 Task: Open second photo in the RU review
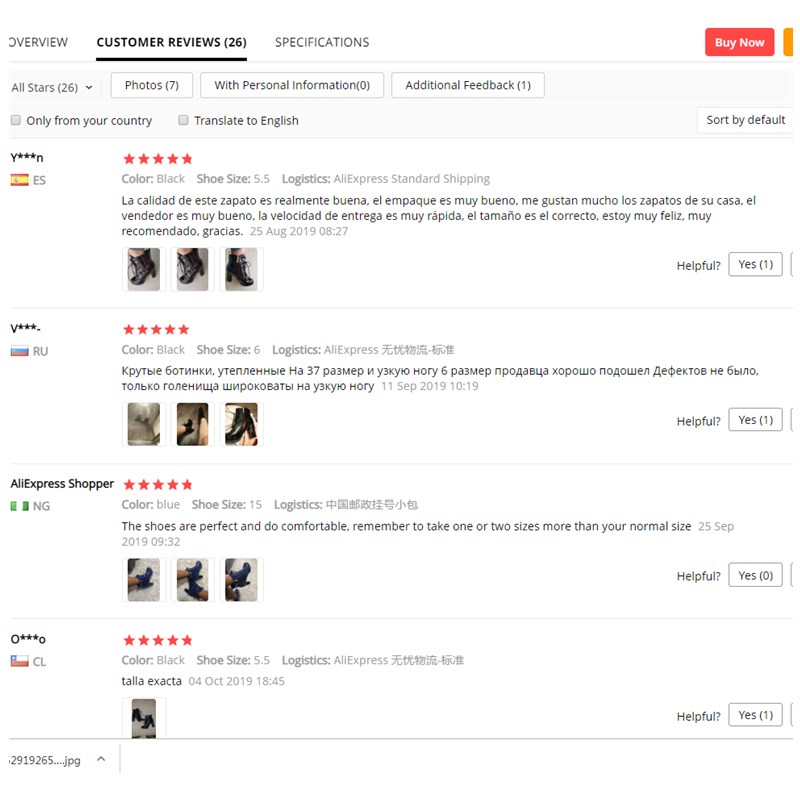192,424
